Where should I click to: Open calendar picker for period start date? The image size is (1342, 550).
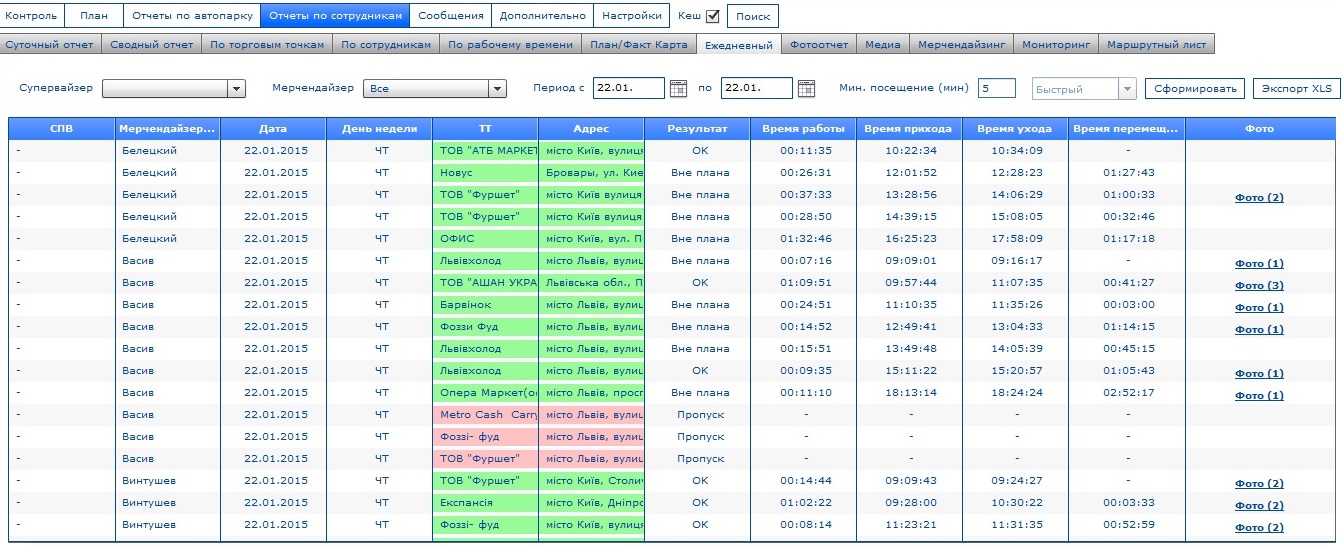tap(678, 88)
